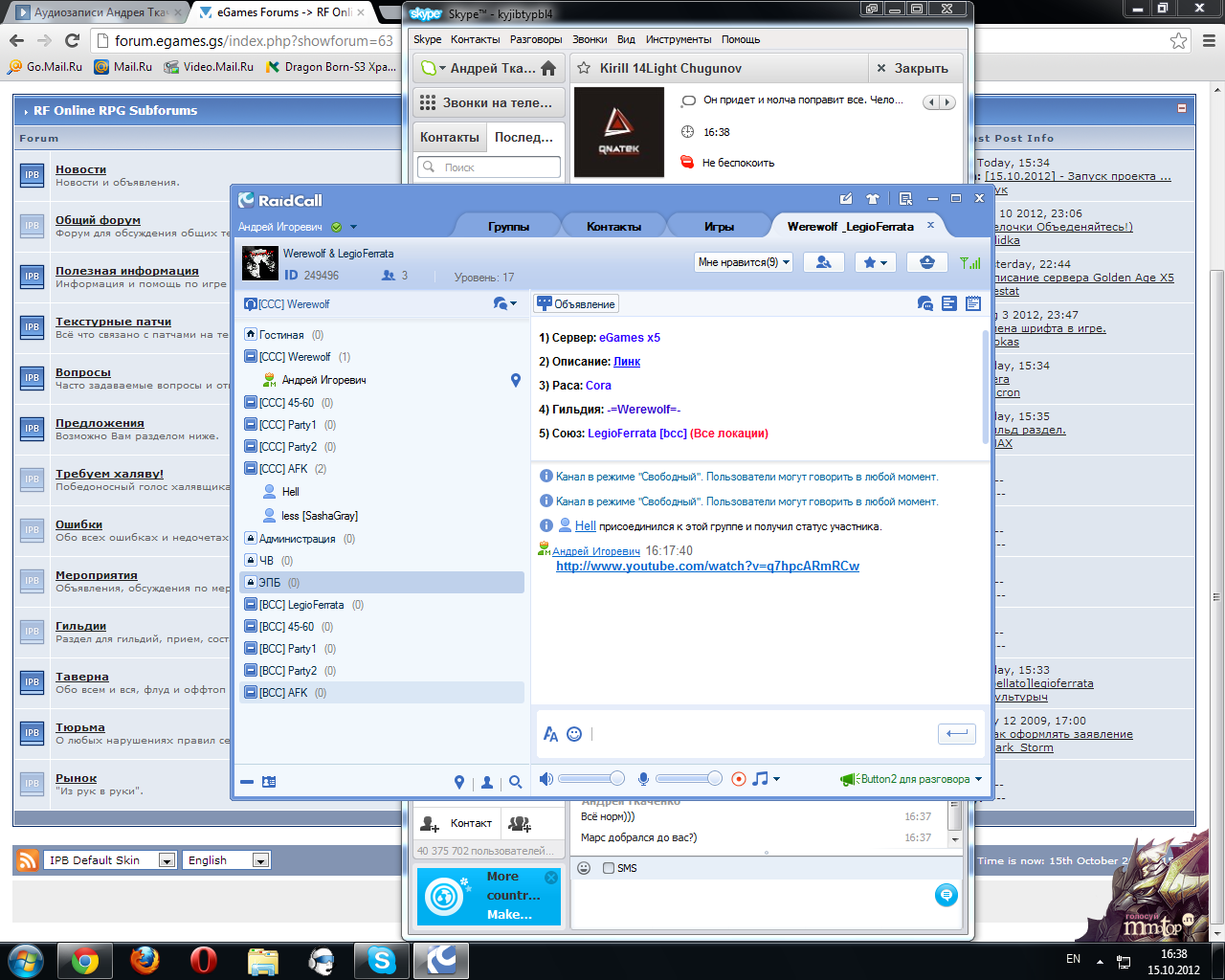Click the chat bubbles icon above announcement
1225x980 pixels.
click(x=924, y=303)
